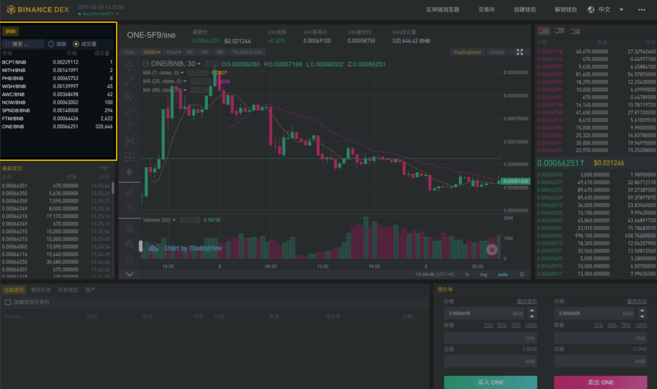This screenshot has height=389, width=657.
Task: Click the scroll to latest bar button
Action: tap(492, 250)
